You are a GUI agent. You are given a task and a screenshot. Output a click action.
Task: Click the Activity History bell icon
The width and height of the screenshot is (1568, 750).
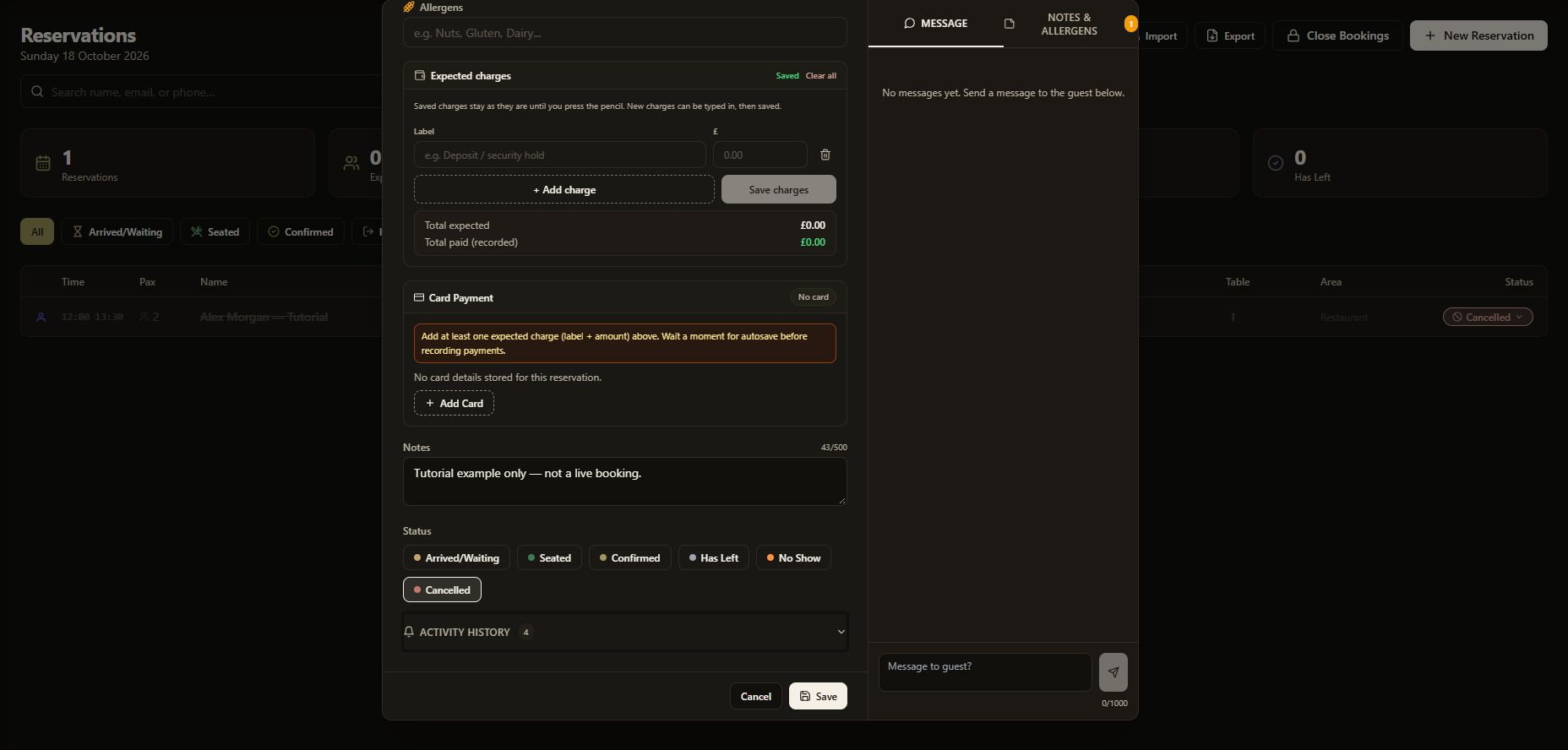[409, 632]
